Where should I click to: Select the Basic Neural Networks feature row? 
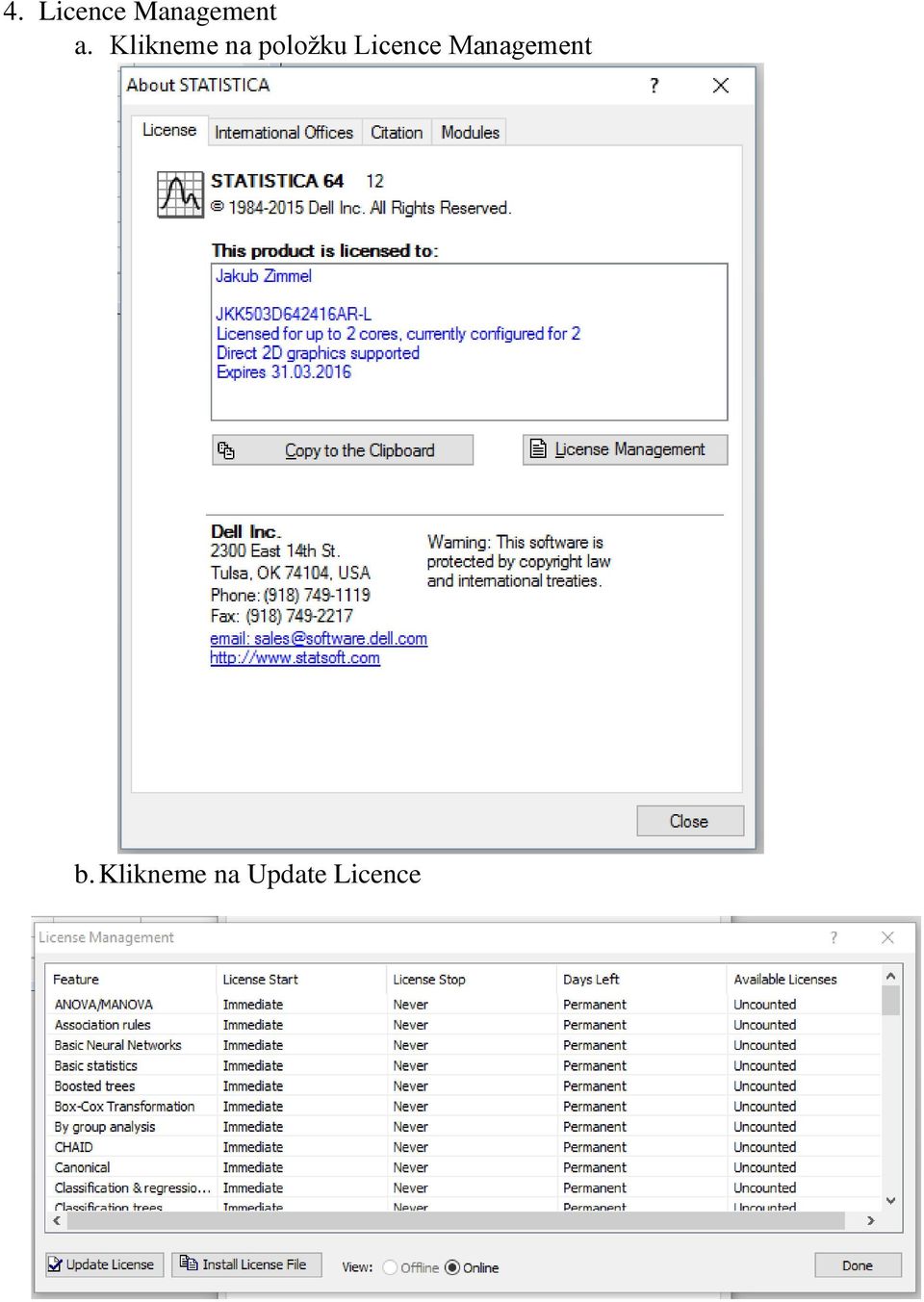click(464, 1045)
